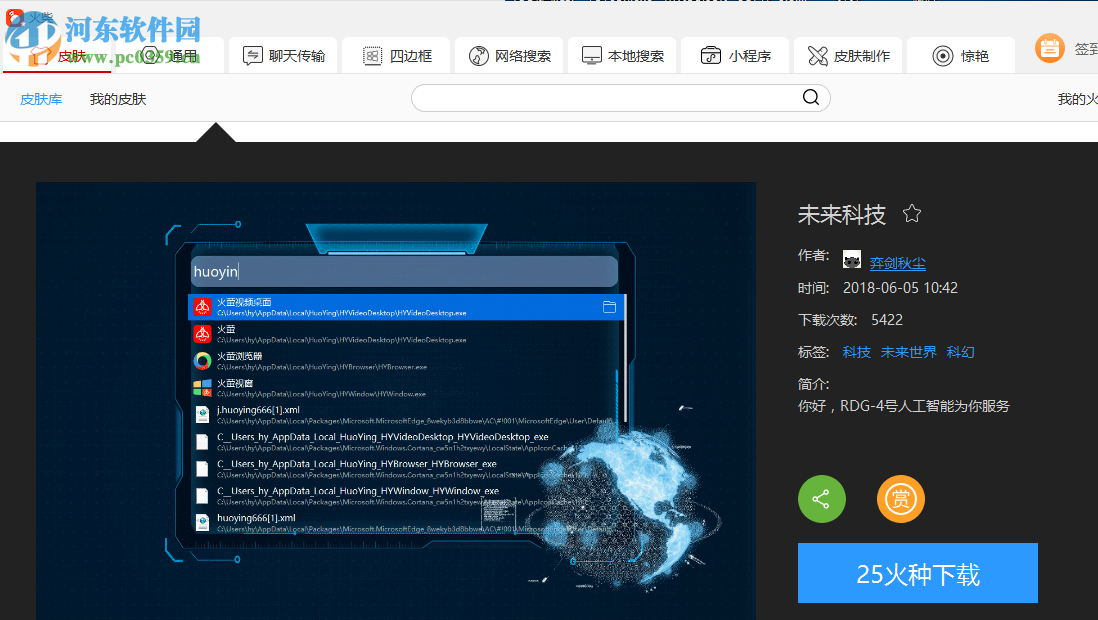Open the 聊天传输 tab
Viewport: 1098px width, 620px height.
pyautogui.click(x=284, y=56)
